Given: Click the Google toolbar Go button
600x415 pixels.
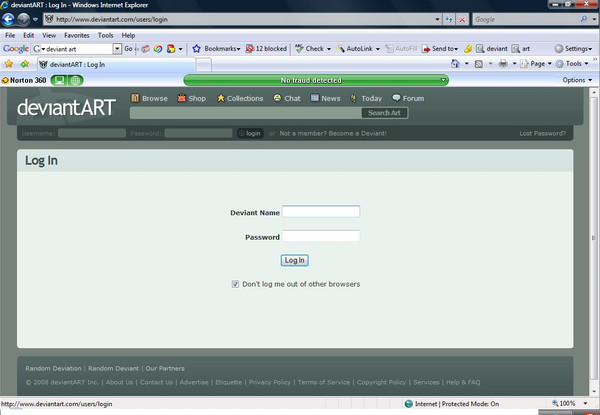Looking at the screenshot, I should 128,49.
